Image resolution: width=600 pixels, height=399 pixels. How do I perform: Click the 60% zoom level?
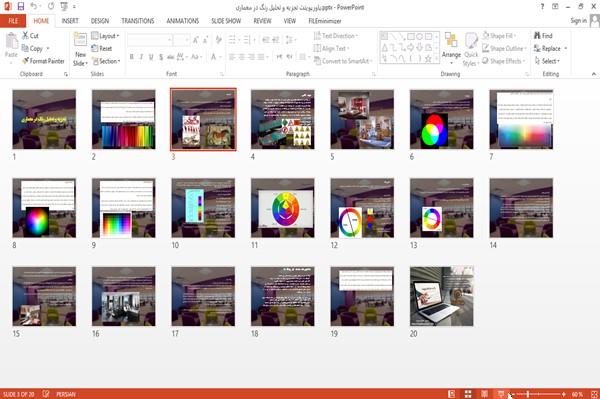pos(577,394)
